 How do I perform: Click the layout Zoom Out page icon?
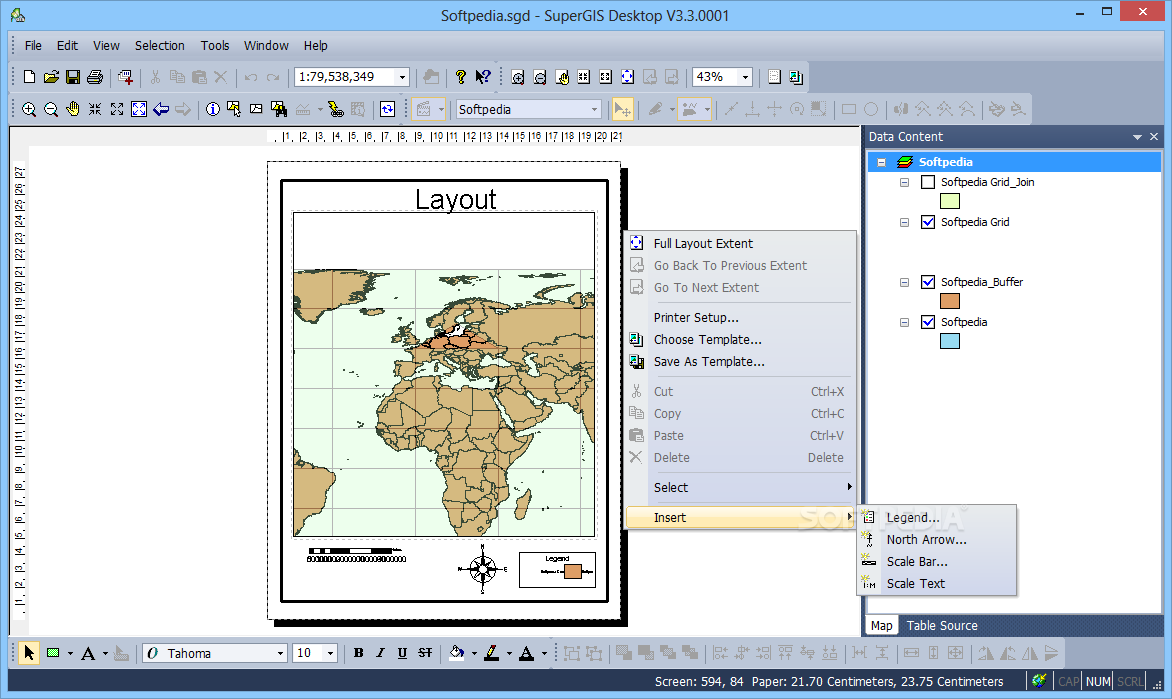point(540,77)
